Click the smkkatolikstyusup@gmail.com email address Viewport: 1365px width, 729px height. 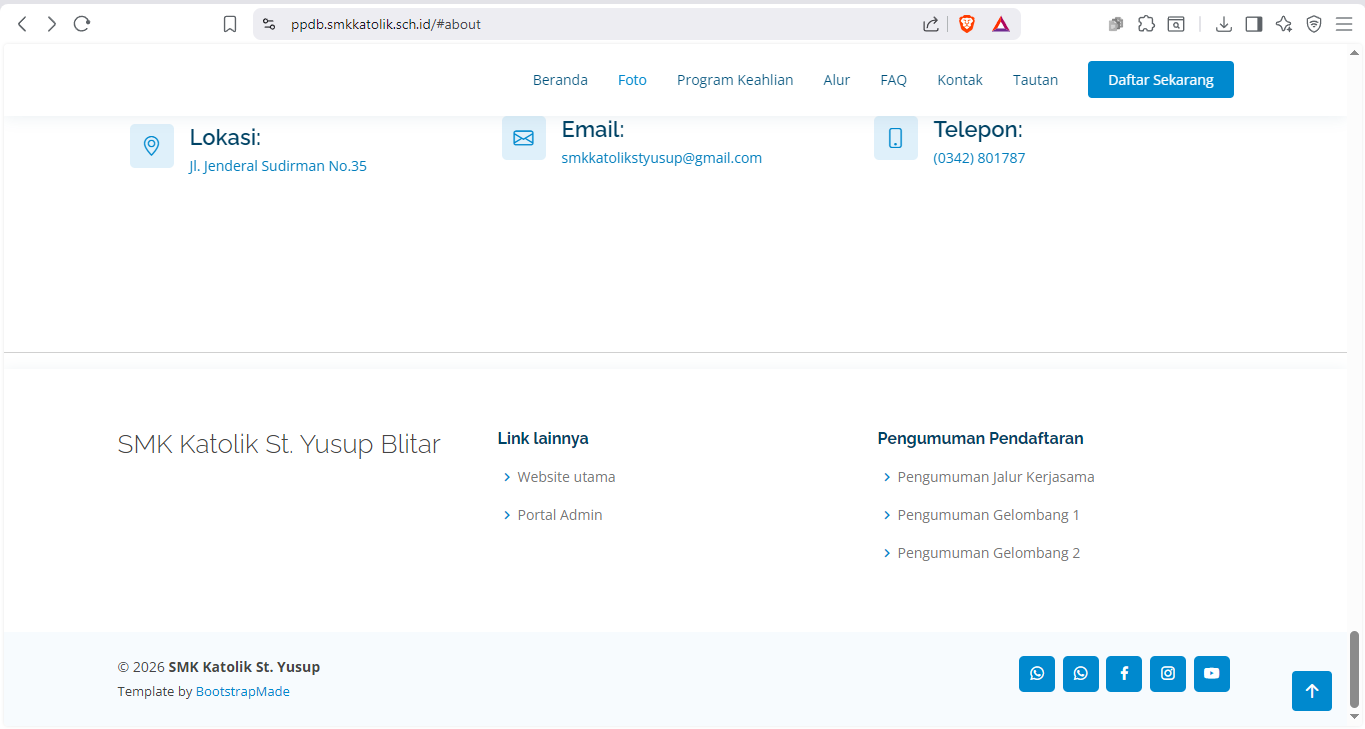point(662,158)
